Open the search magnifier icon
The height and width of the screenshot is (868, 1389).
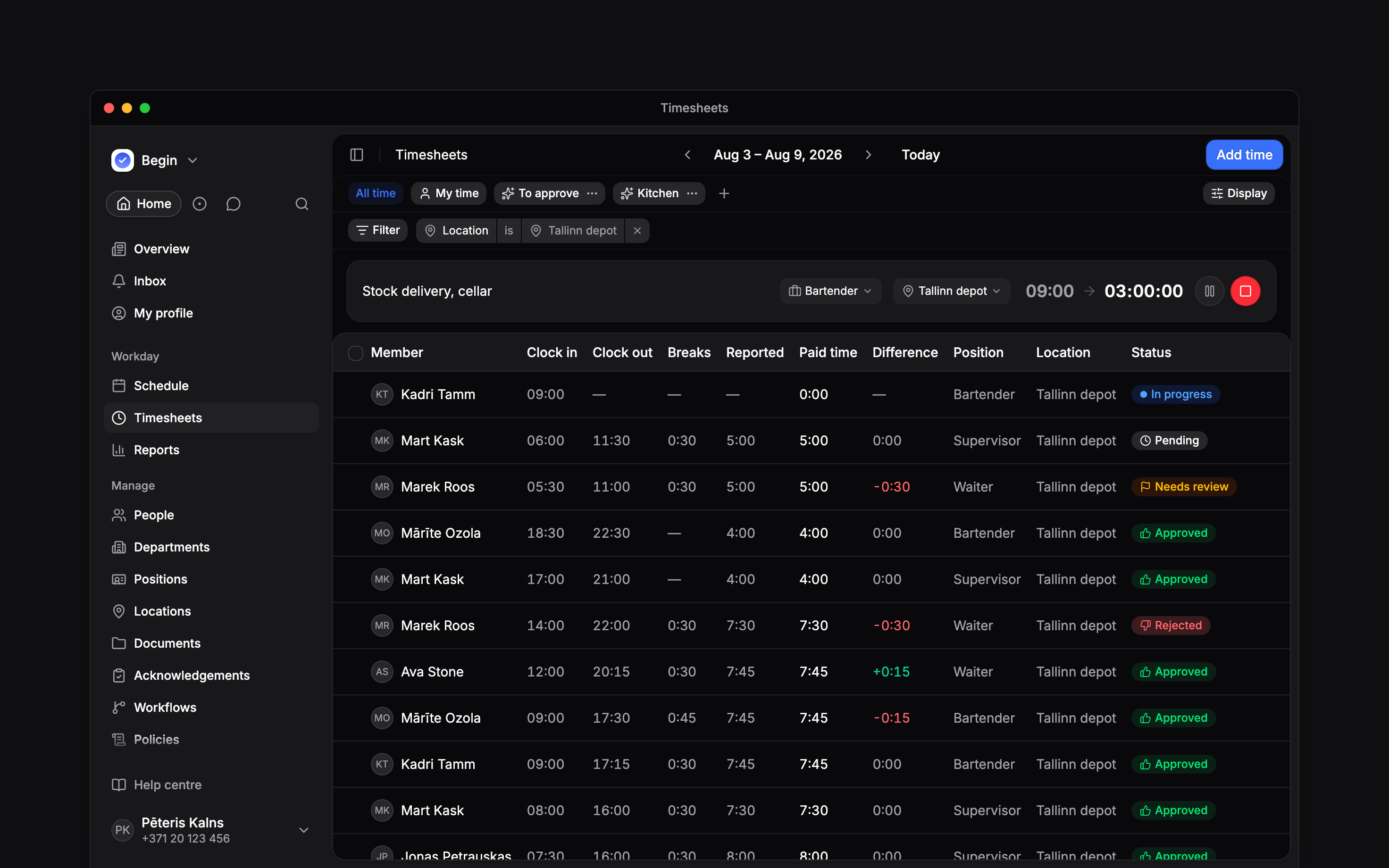pos(301,204)
